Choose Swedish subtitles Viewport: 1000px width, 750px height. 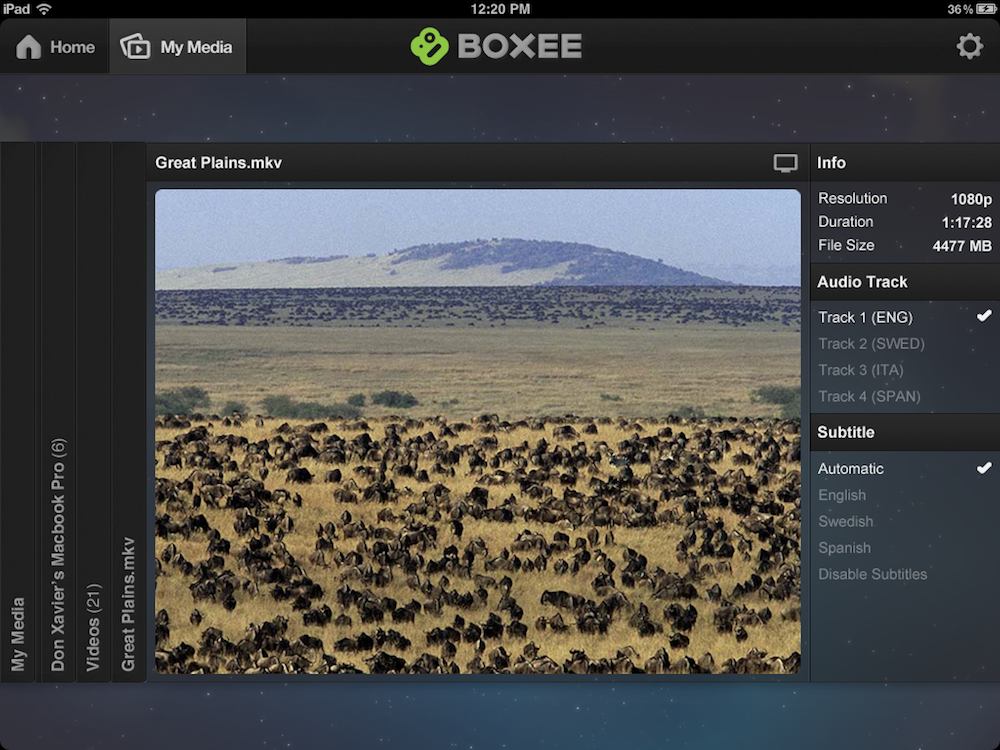845,521
